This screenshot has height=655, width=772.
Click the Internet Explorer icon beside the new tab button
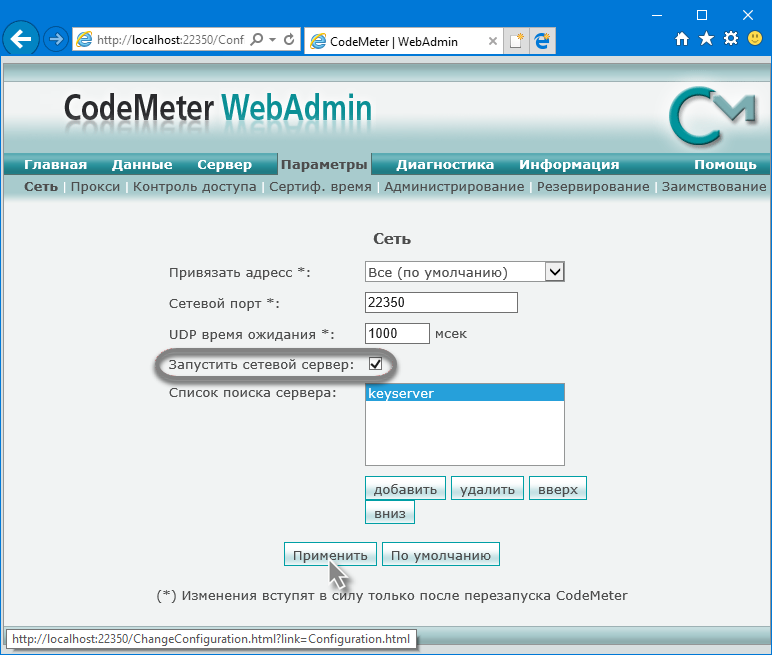[543, 41]
